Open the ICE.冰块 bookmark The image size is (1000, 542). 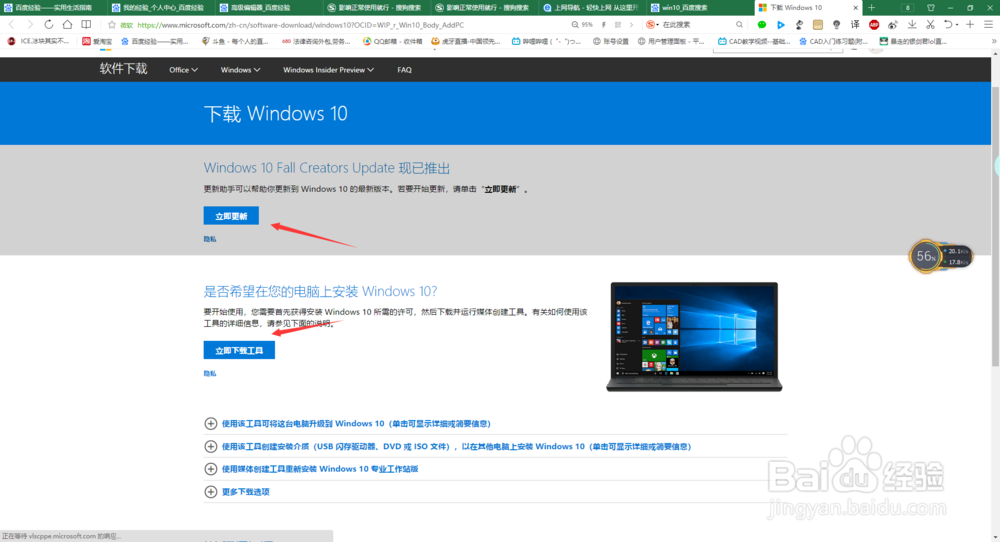[x=37, y=41]
